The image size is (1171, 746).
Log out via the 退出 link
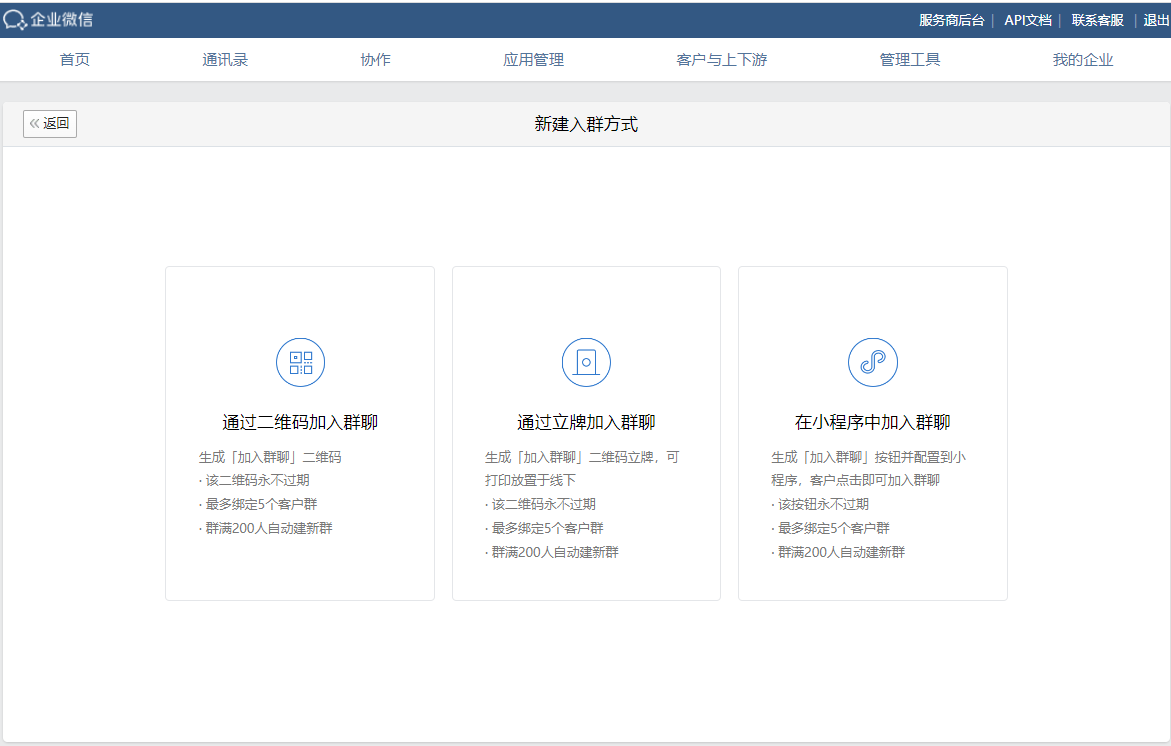point(1156,20)
